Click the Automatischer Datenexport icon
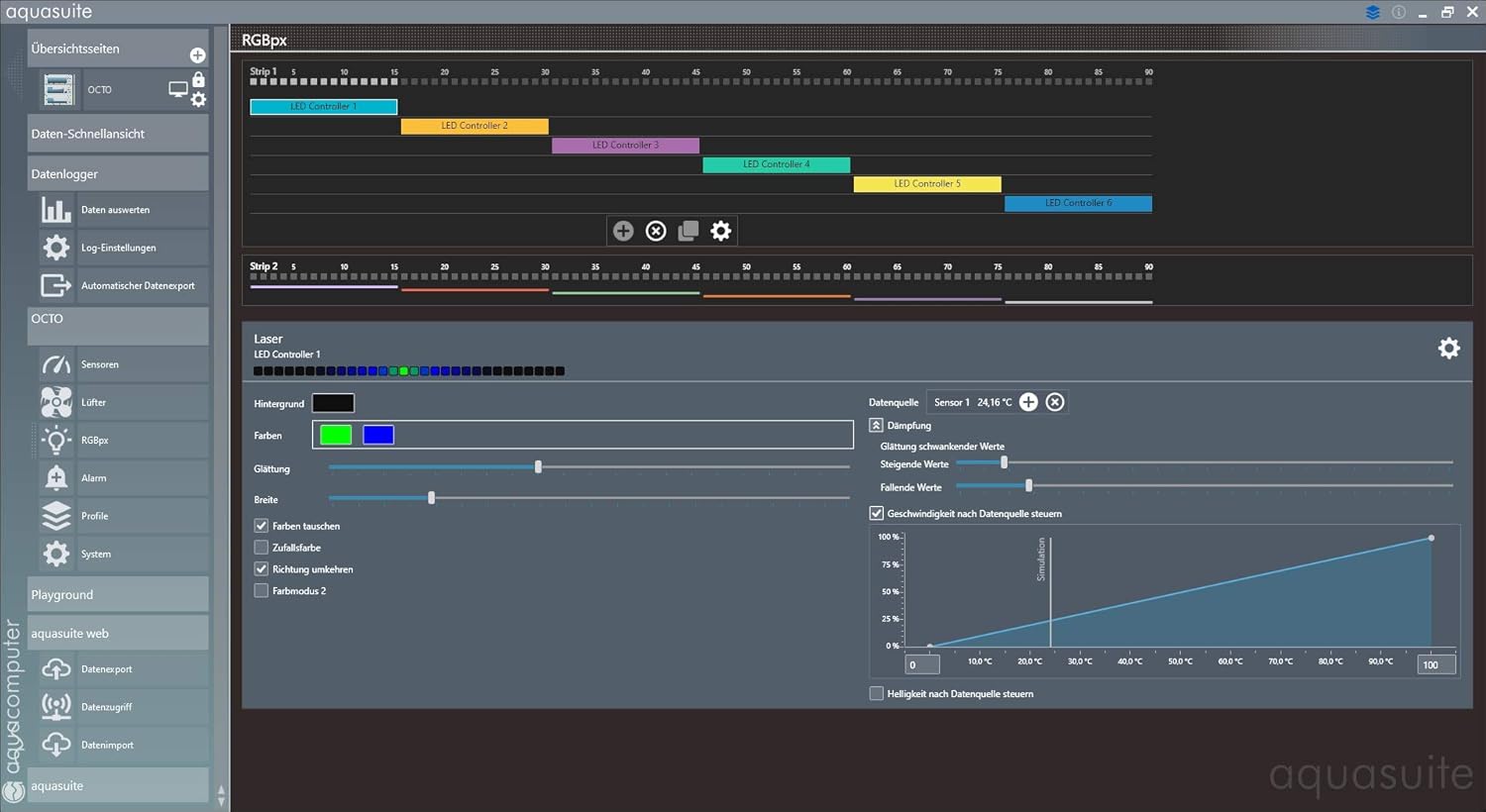Image resolution: width=1486 pixels, height=812 pixels. click(56, 285)
